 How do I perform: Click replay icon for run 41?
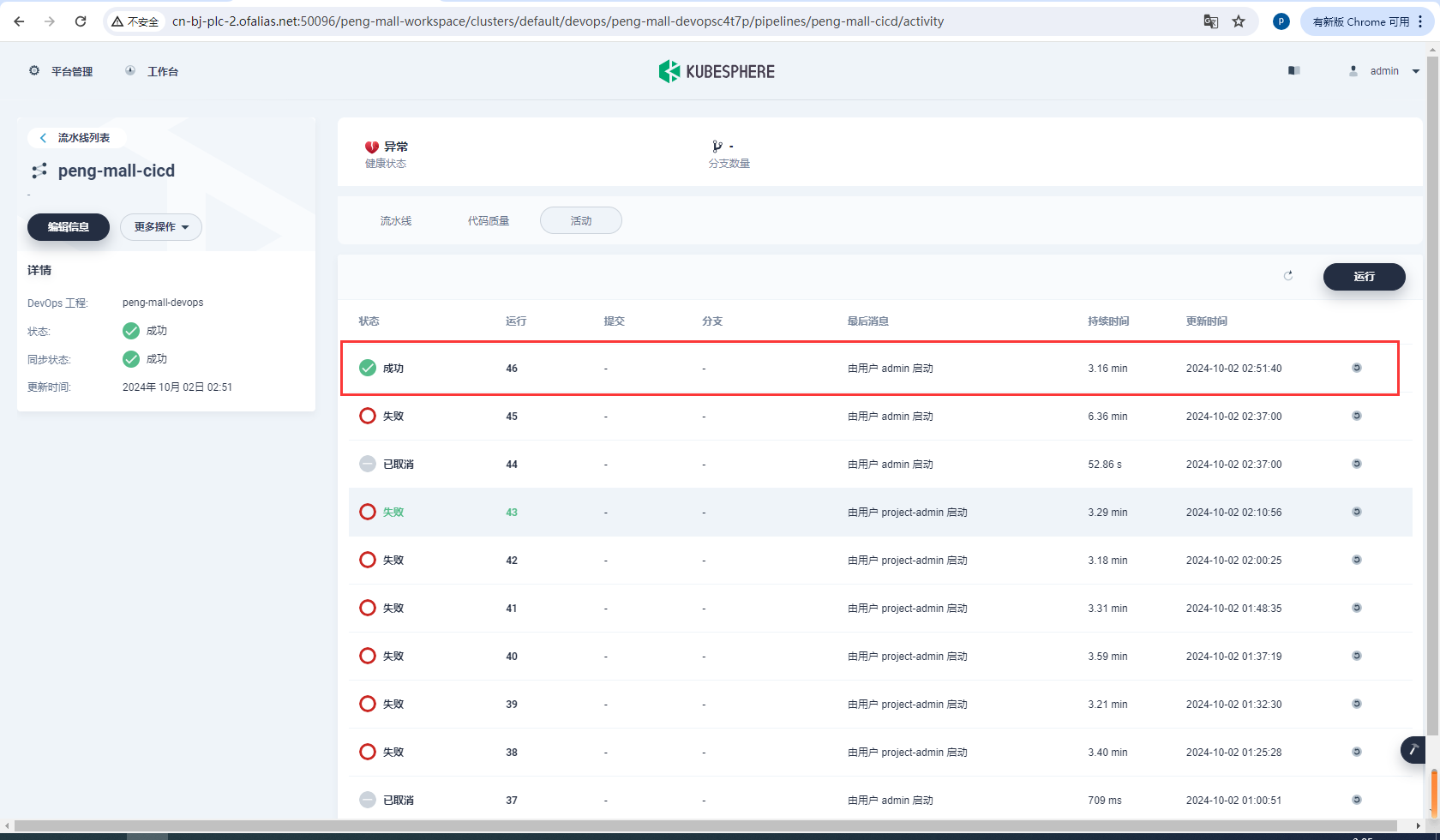click(1357, 608)
